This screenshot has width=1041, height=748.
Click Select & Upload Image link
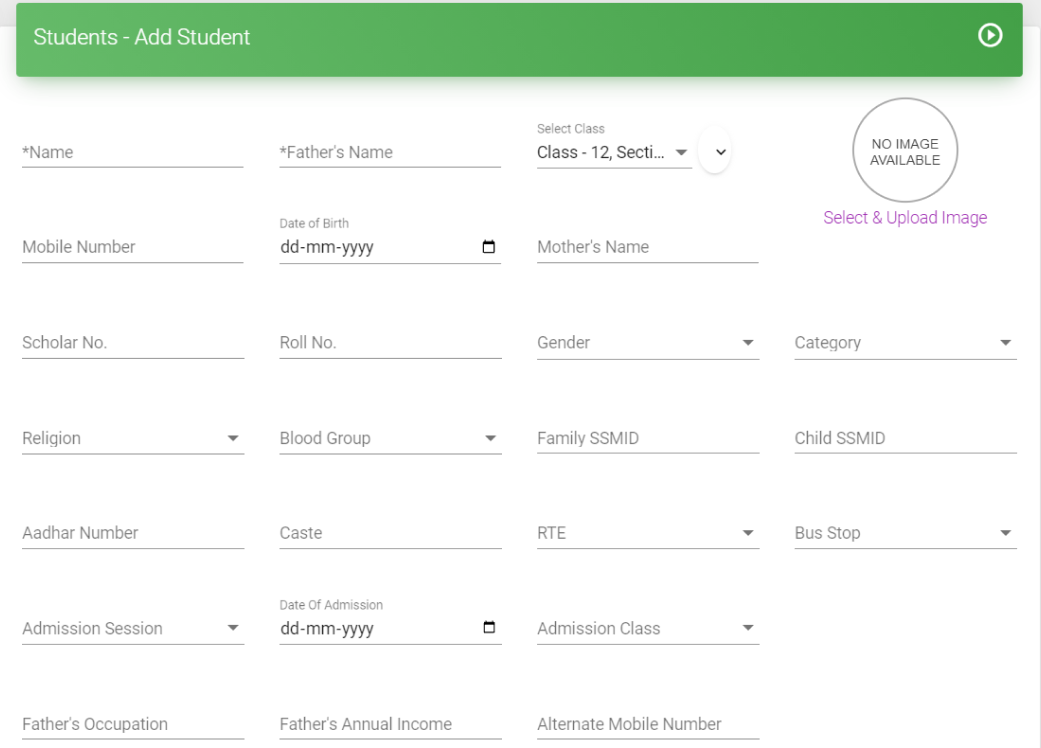905,218
